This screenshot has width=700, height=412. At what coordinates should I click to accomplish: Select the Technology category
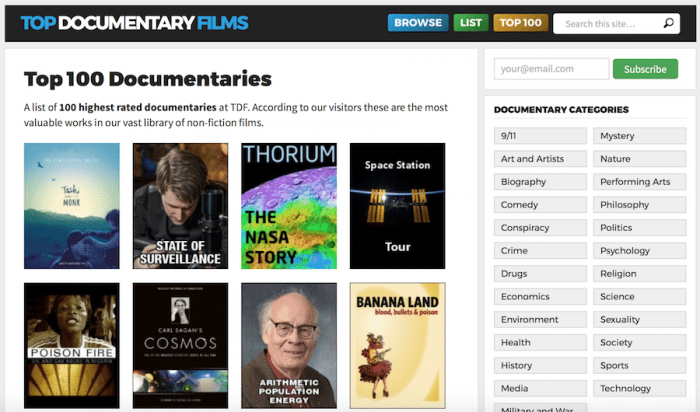(639, 388)
